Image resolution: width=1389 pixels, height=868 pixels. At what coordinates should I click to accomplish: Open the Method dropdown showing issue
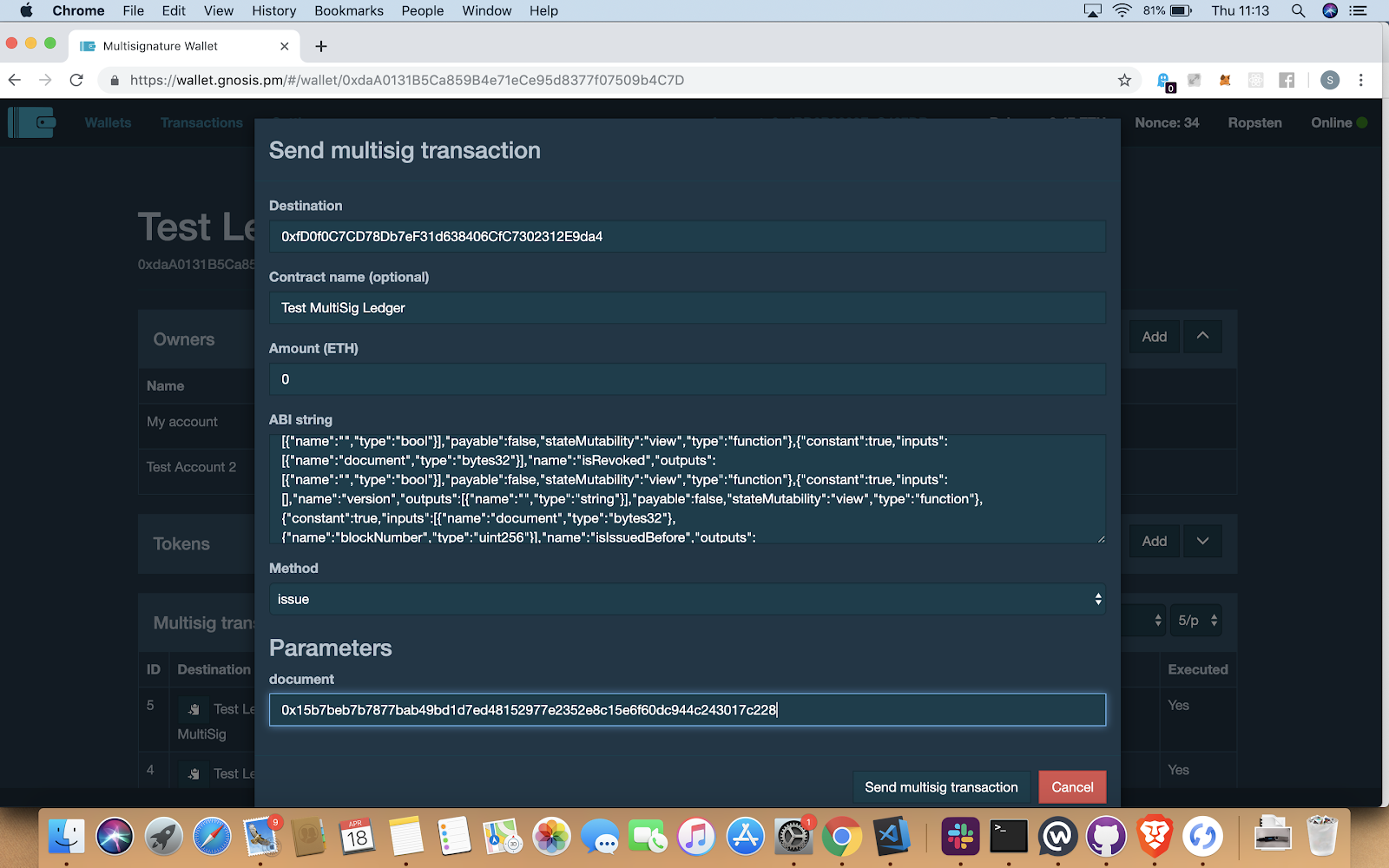pos(687,599)
